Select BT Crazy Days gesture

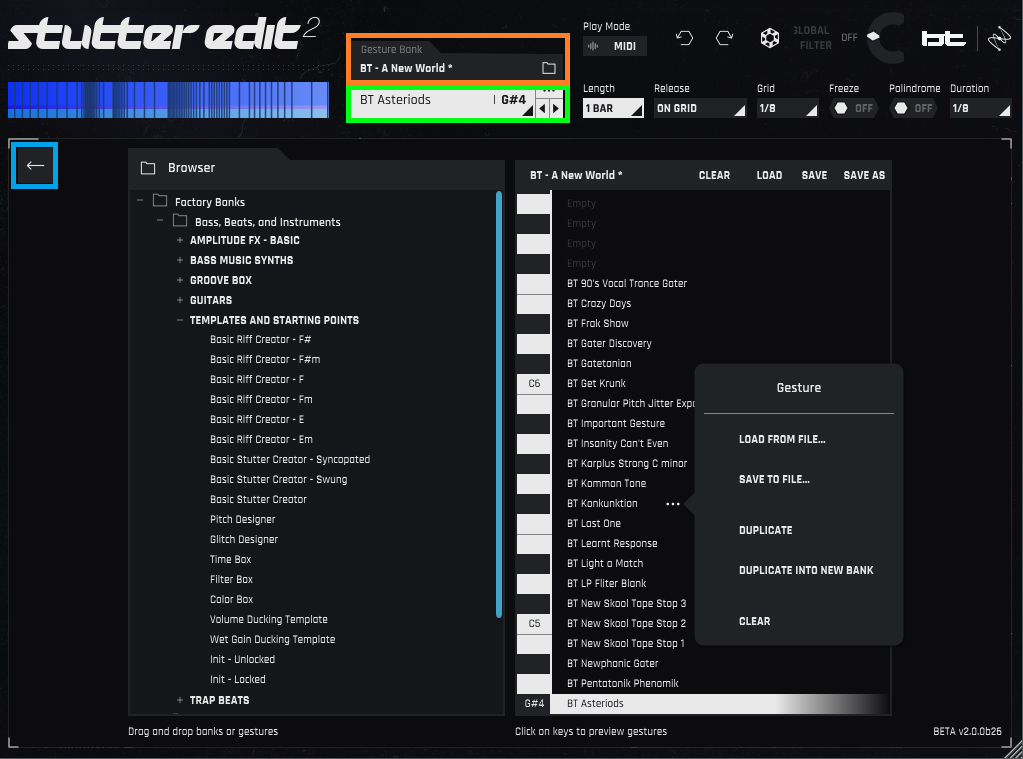[599, 303]
